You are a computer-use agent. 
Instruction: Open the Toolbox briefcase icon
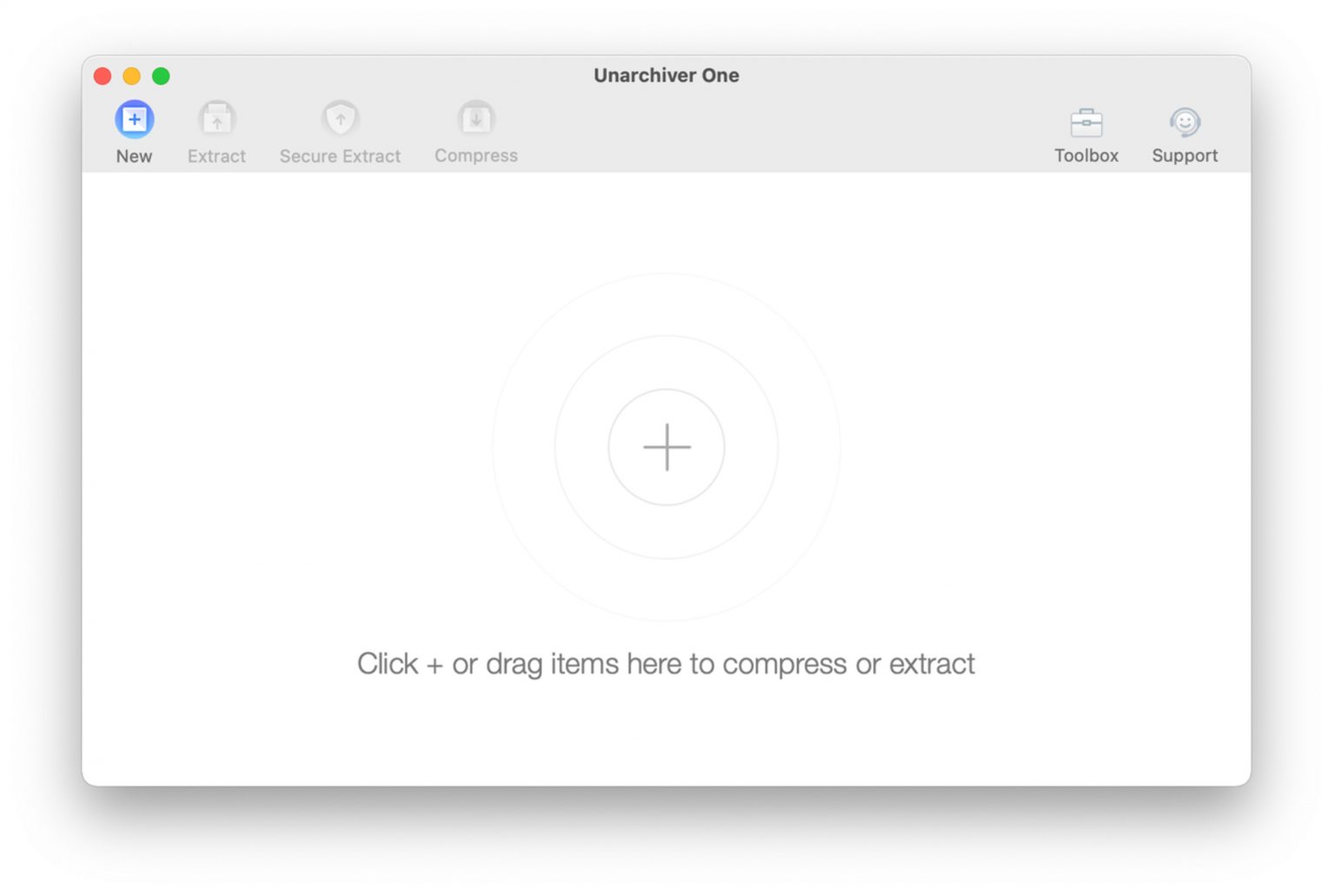pyautogui.click(x=1086, y=123)
